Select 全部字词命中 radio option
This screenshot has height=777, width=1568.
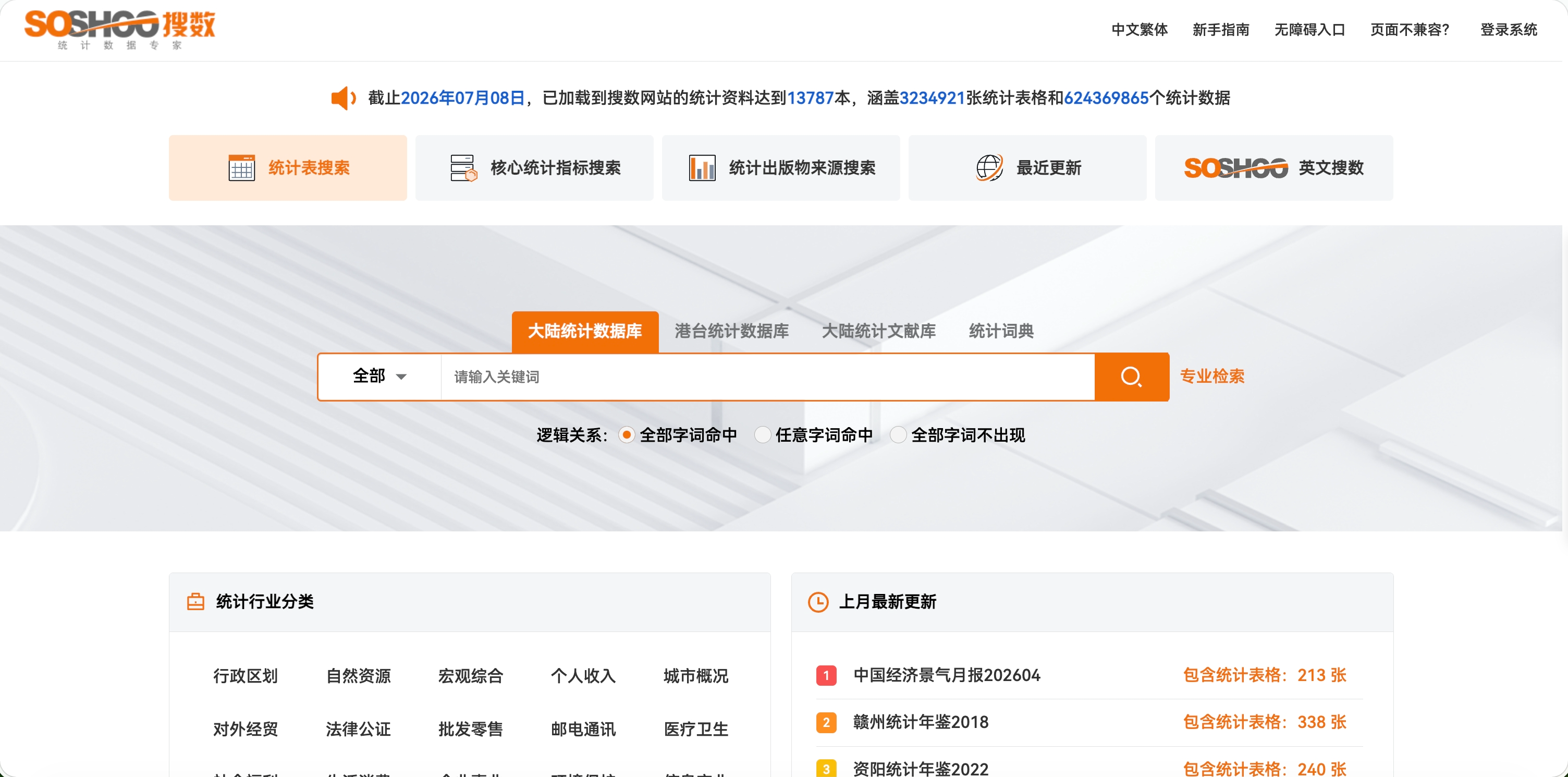627,435
